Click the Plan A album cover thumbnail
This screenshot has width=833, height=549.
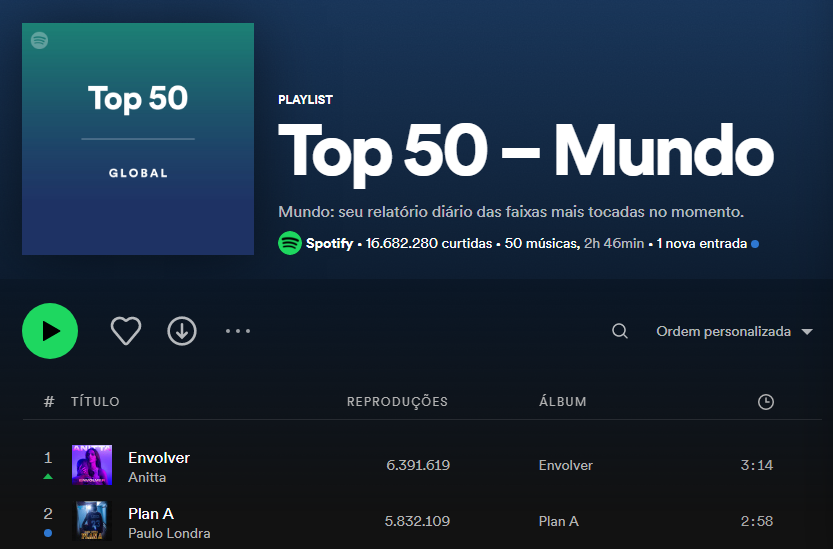pos(92,521)
